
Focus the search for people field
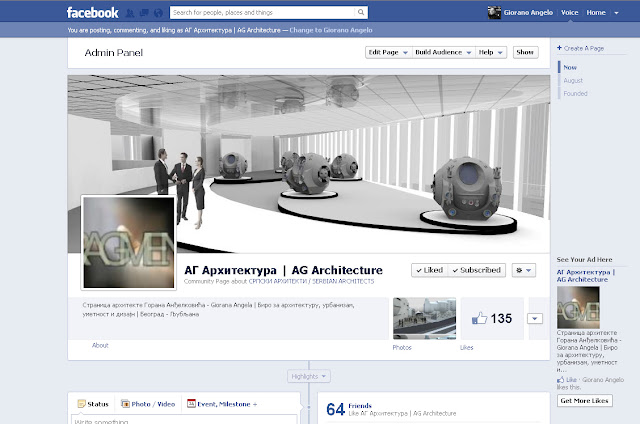[x=262, y=12]
